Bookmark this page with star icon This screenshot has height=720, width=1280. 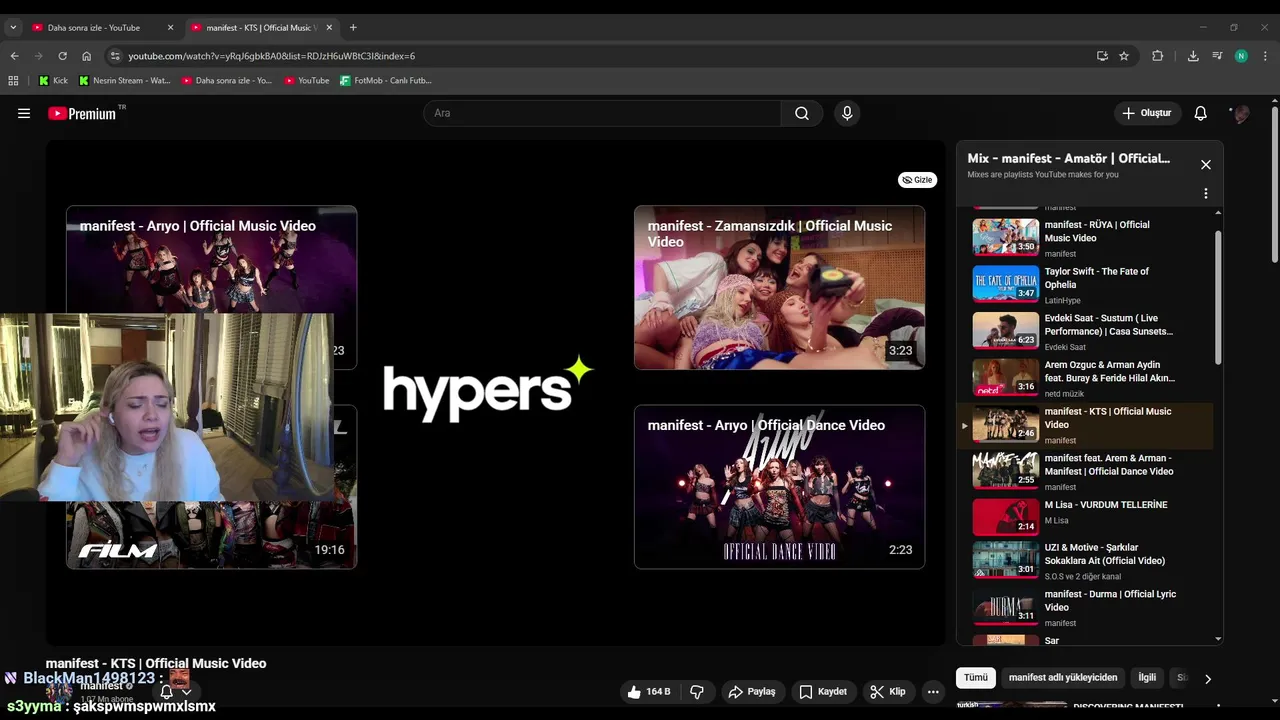click(1124, 56)
